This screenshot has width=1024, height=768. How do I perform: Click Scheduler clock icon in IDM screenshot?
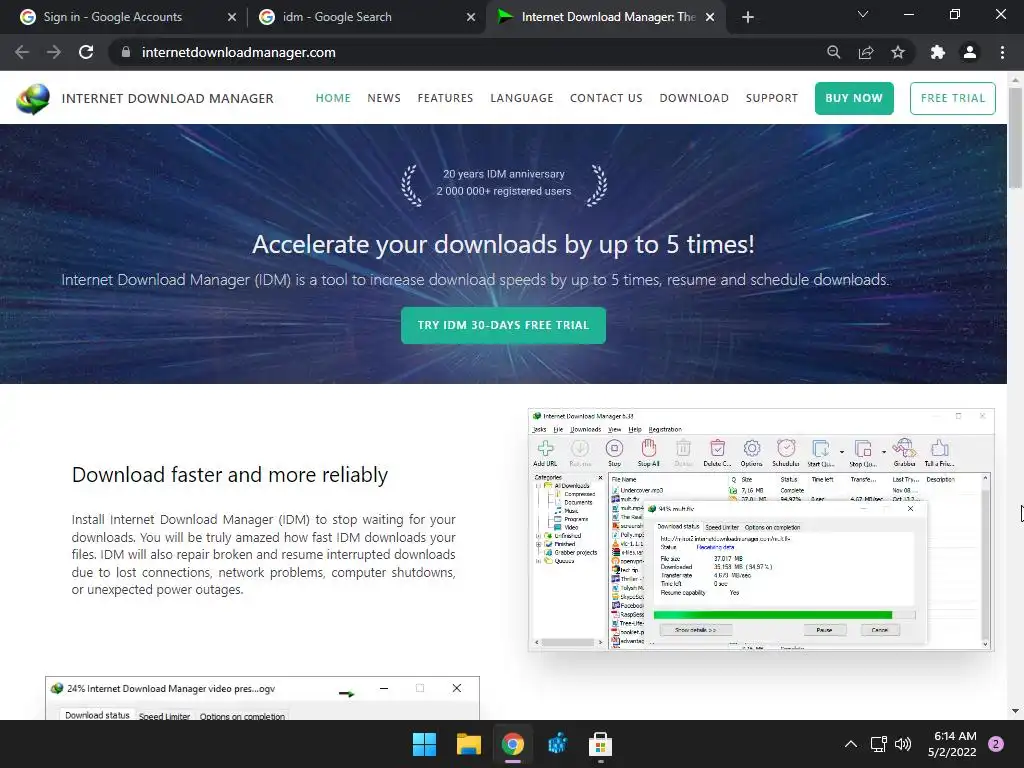(x=786, y=452)
